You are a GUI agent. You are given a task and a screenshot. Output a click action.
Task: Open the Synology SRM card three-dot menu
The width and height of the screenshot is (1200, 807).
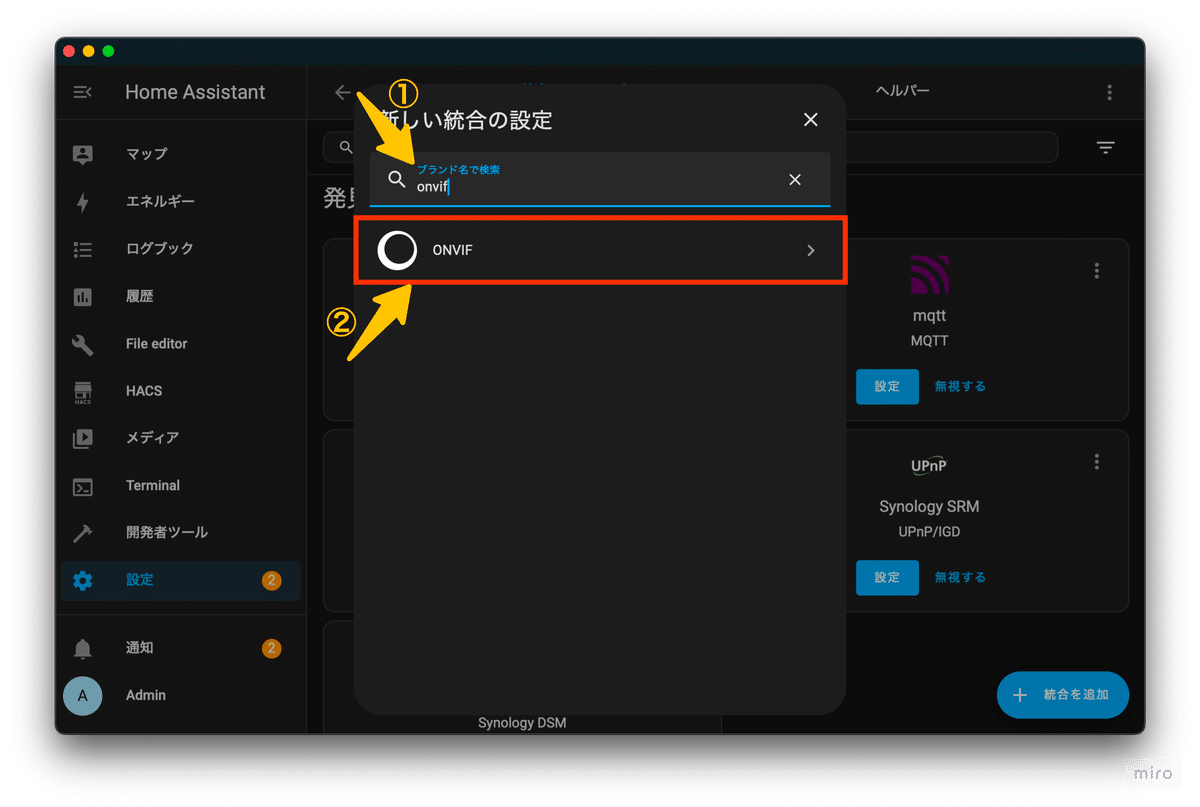click(x=1097, y=462)
